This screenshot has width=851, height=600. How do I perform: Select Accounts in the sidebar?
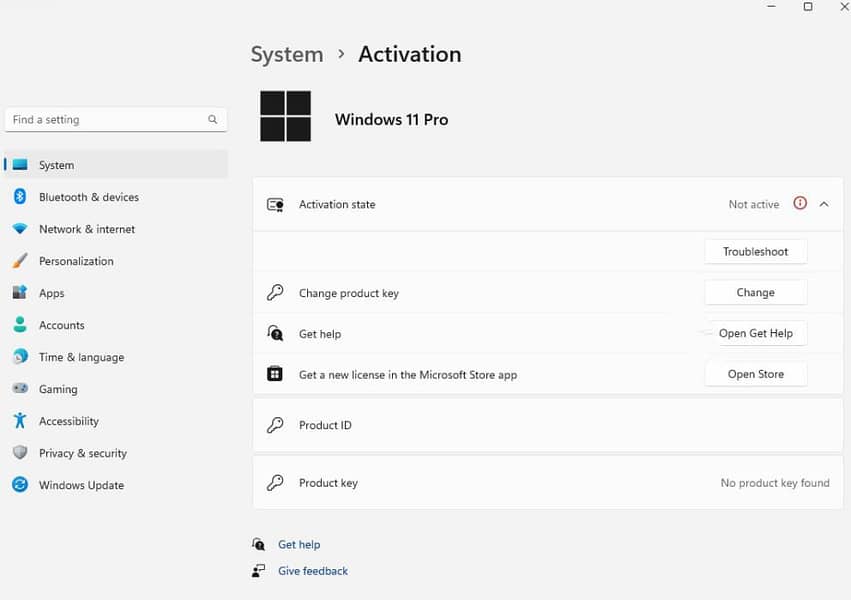point(116,325)
